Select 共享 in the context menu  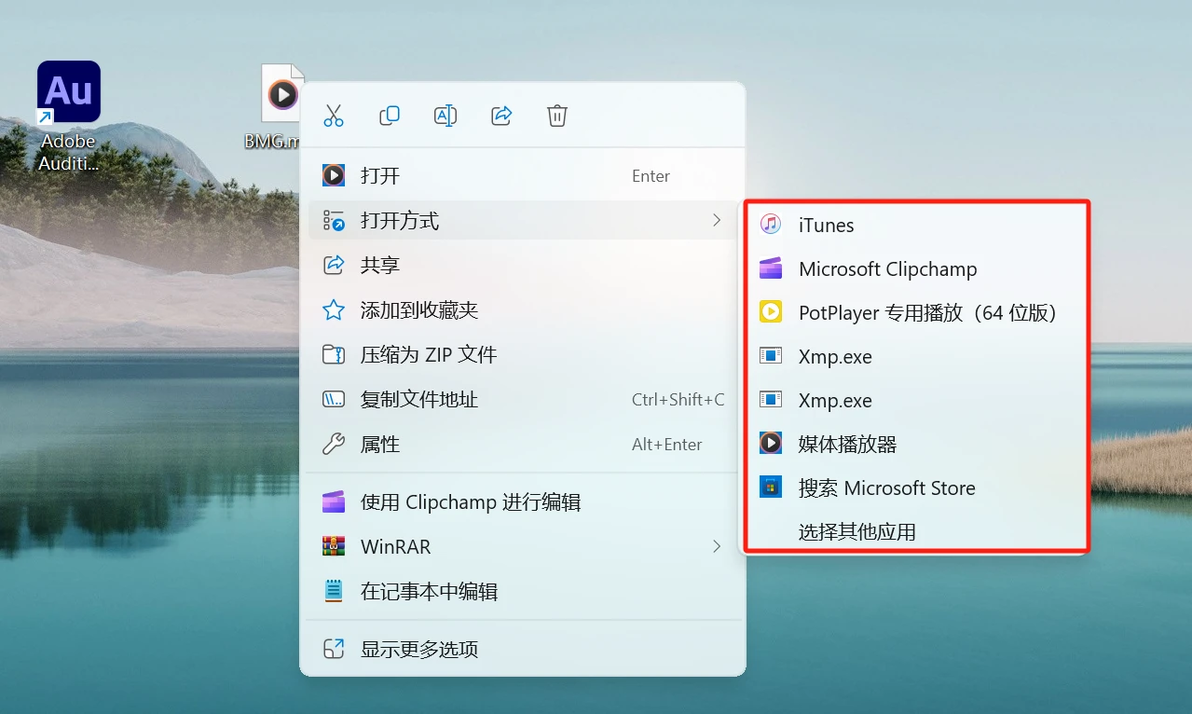523,265
